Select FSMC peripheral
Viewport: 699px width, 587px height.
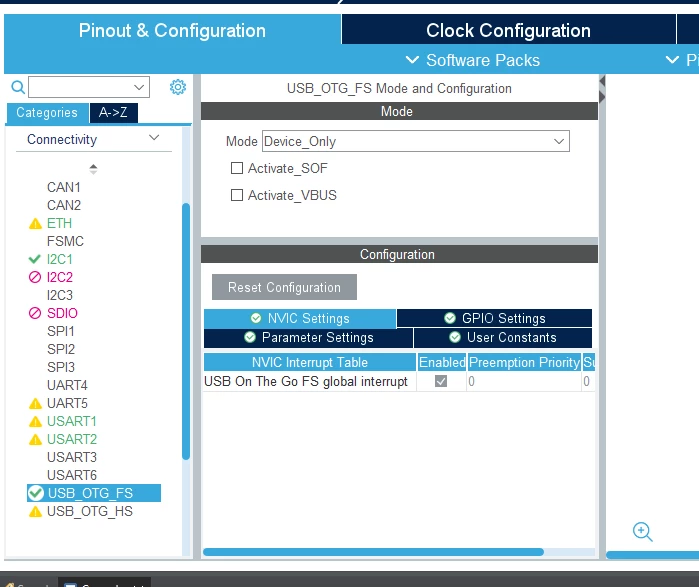(x=65, y=241)
